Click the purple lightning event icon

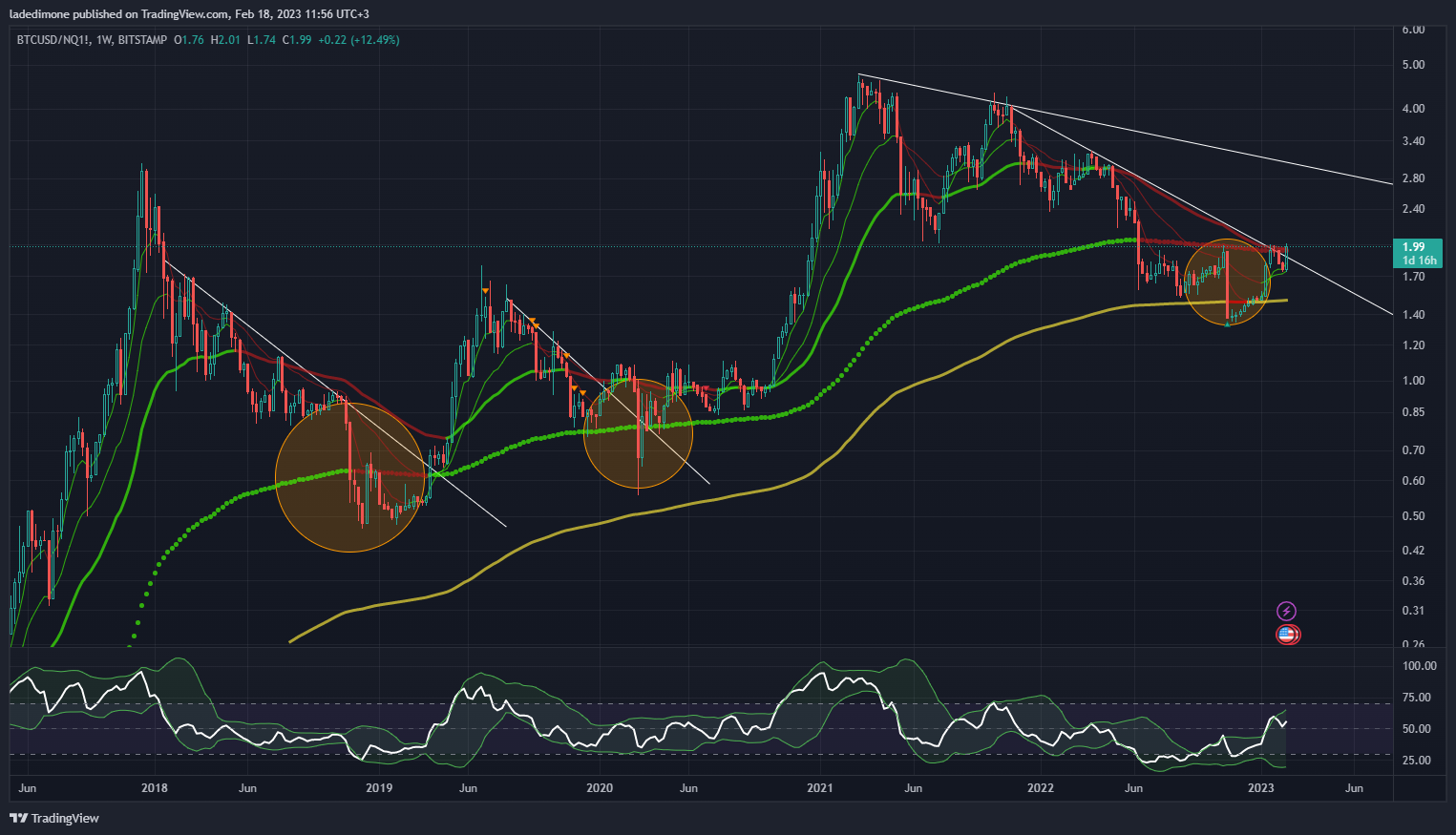(x=1287, y=611)
